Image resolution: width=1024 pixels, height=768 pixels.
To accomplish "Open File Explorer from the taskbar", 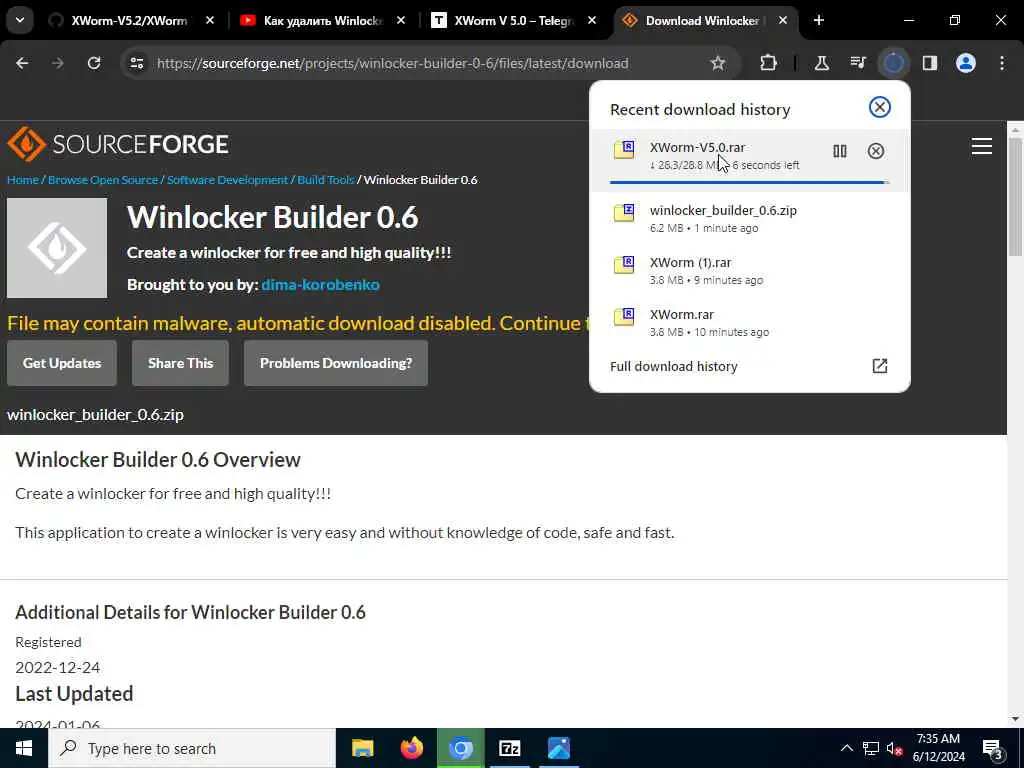I will point(362,748).
